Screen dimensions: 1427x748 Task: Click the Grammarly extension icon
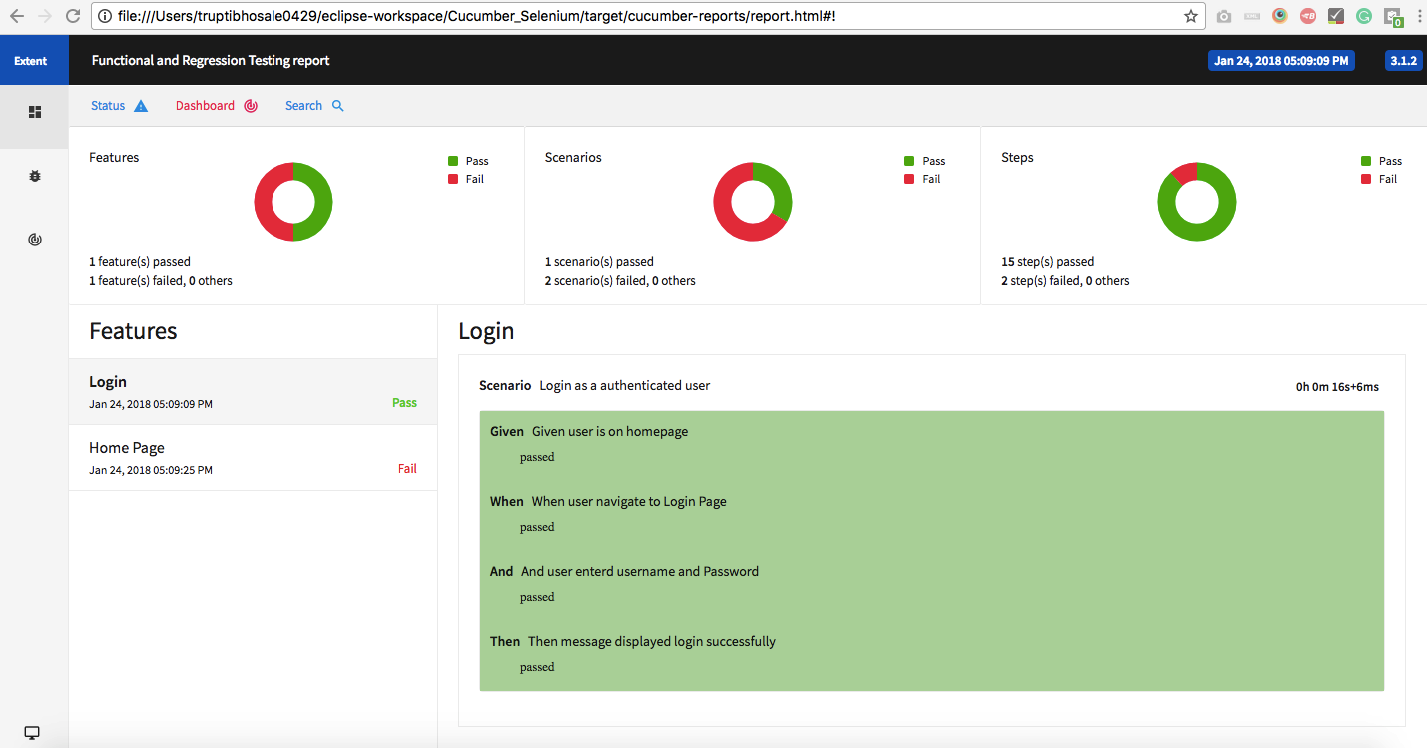click(1363, 16)
